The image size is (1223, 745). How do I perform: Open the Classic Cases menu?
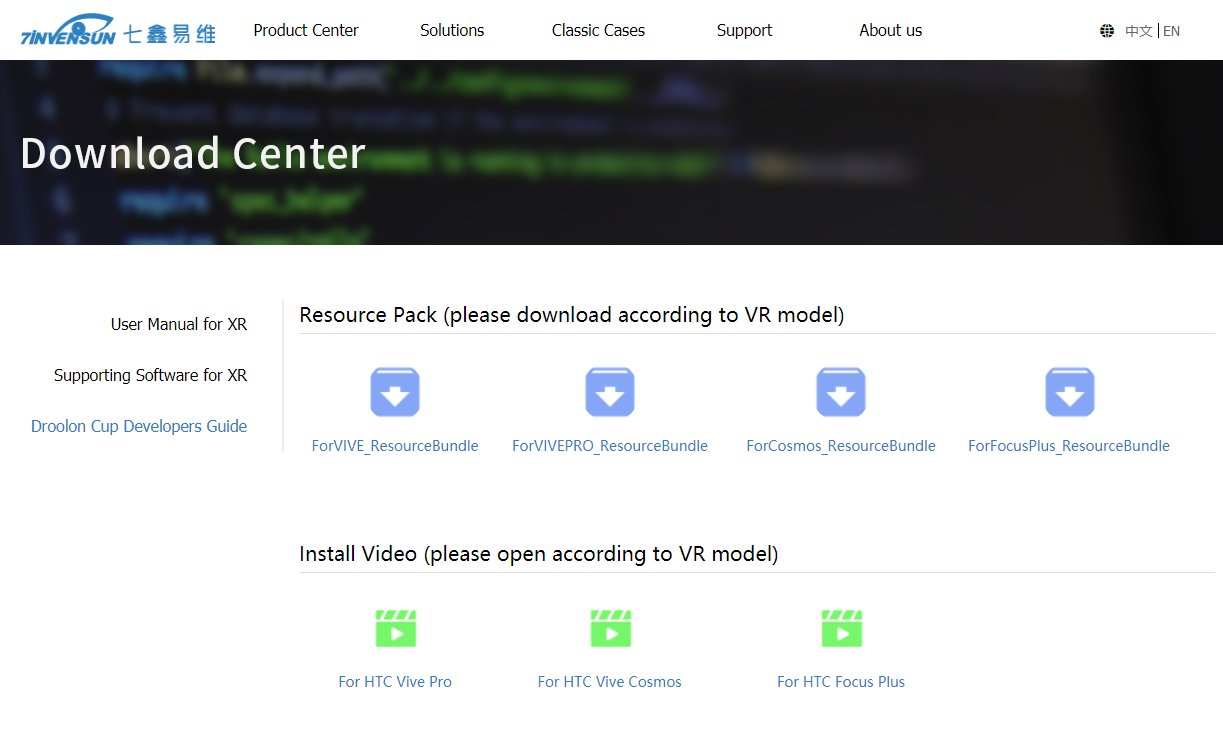tap(598, 30)
